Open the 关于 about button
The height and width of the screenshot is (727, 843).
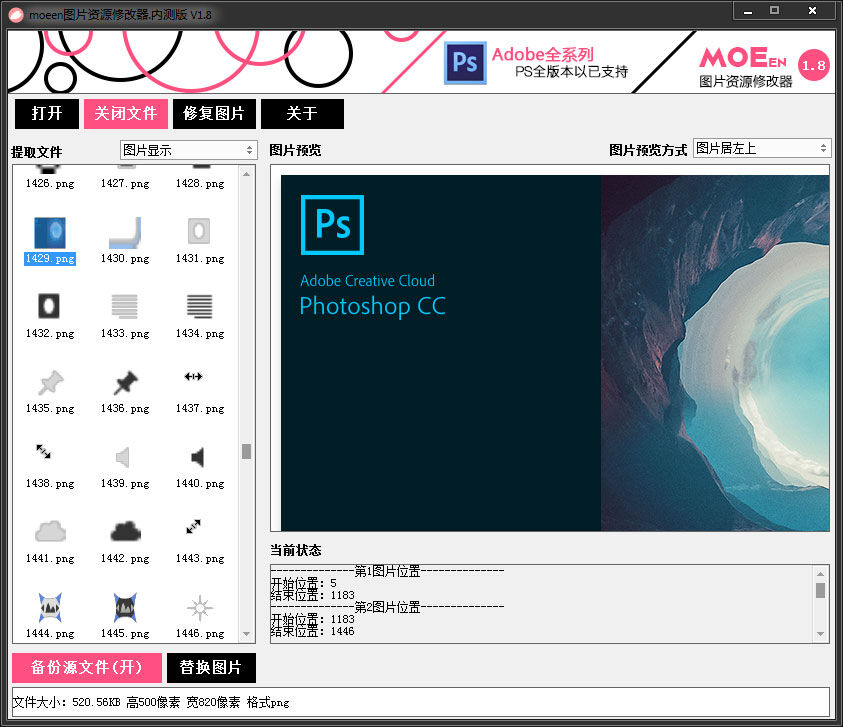(302, 114)
